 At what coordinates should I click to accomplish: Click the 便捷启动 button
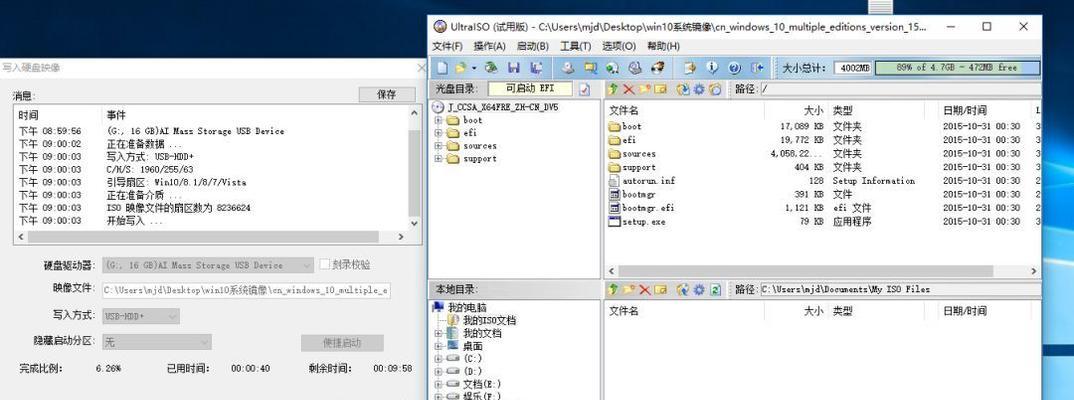(x=342, y=342)
